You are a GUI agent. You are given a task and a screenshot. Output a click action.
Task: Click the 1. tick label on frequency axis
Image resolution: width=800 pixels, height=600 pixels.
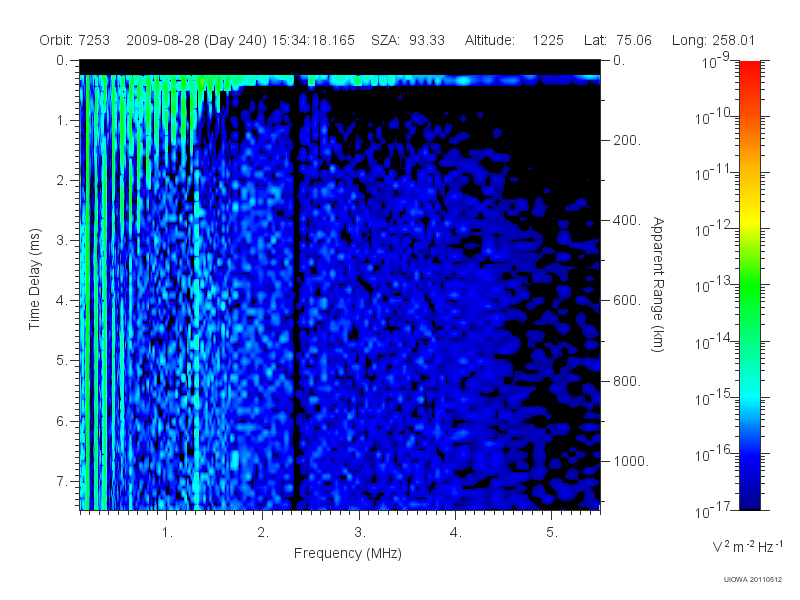point(167,533)
